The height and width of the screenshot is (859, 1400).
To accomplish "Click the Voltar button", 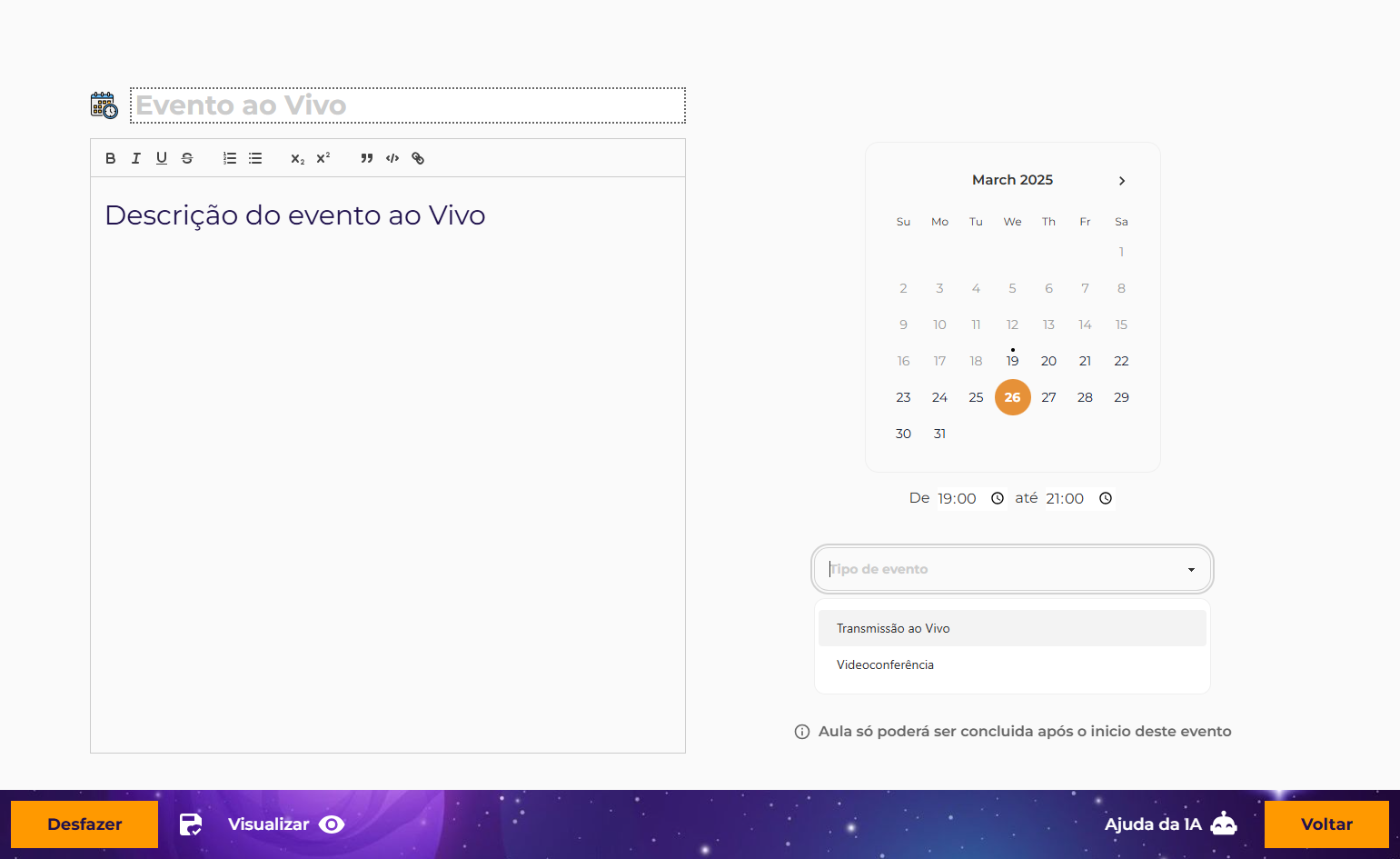I will pyautogui.click(x=1326, y=824).
